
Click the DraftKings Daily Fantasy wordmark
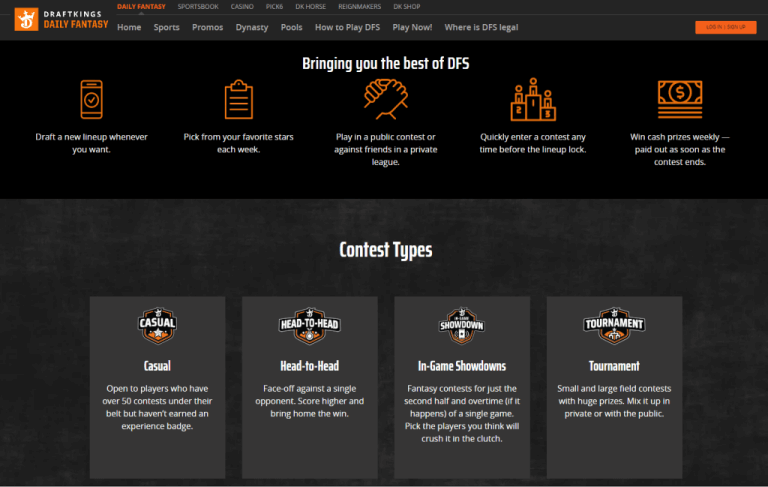76,20
